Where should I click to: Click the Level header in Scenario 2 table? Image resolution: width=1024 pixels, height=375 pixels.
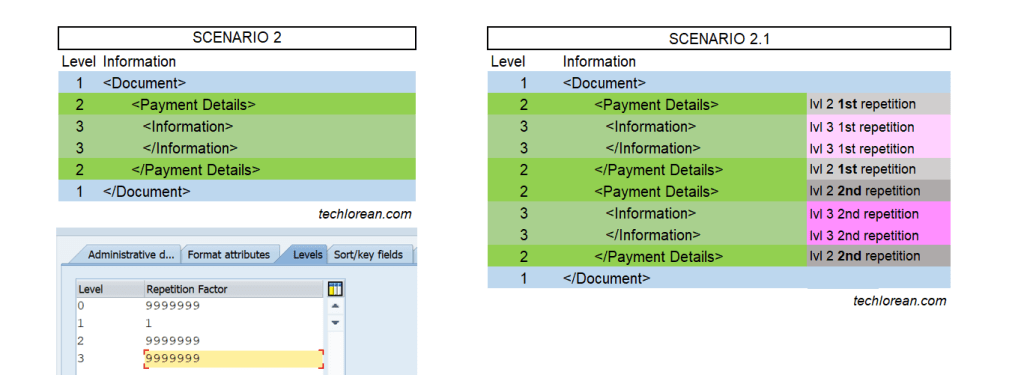(x=79, y=61)
